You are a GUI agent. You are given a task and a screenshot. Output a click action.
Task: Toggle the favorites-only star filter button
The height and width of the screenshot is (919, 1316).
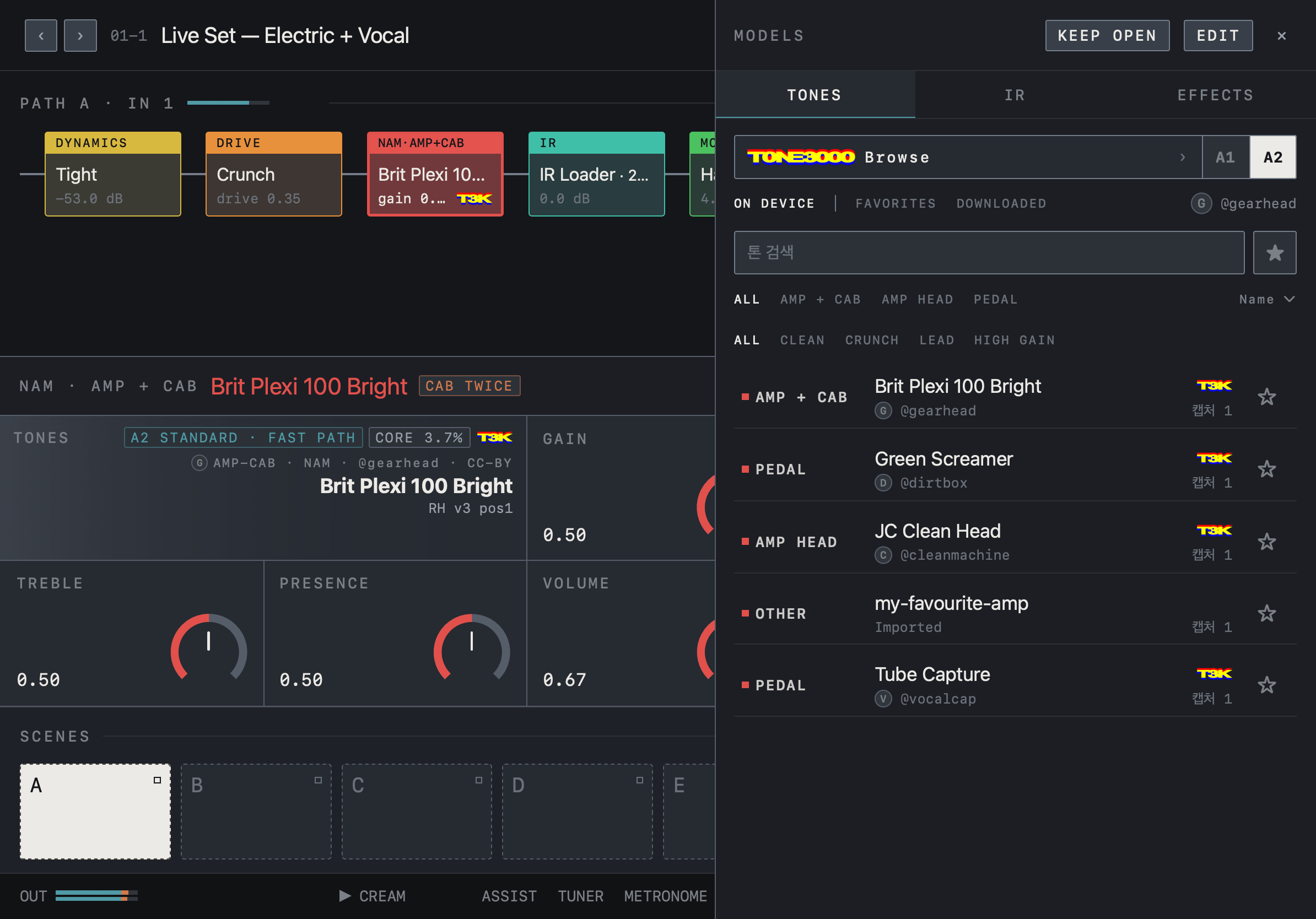[1274, 253]
